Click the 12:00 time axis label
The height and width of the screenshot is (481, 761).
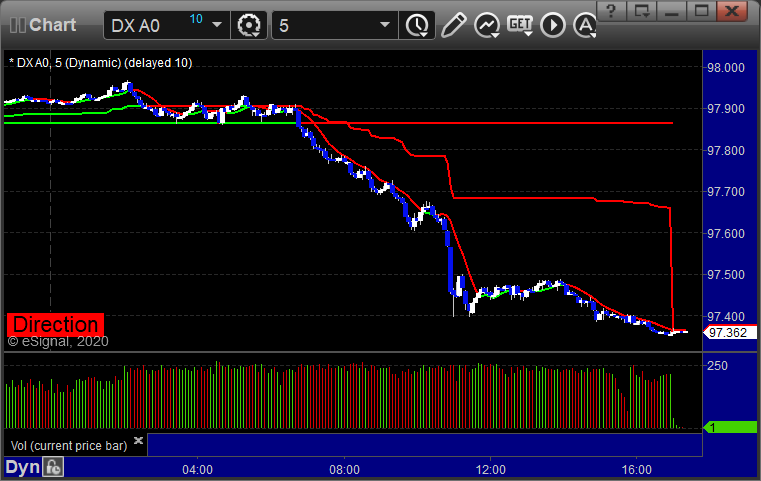pyautogui.click(x=491, y=470)
